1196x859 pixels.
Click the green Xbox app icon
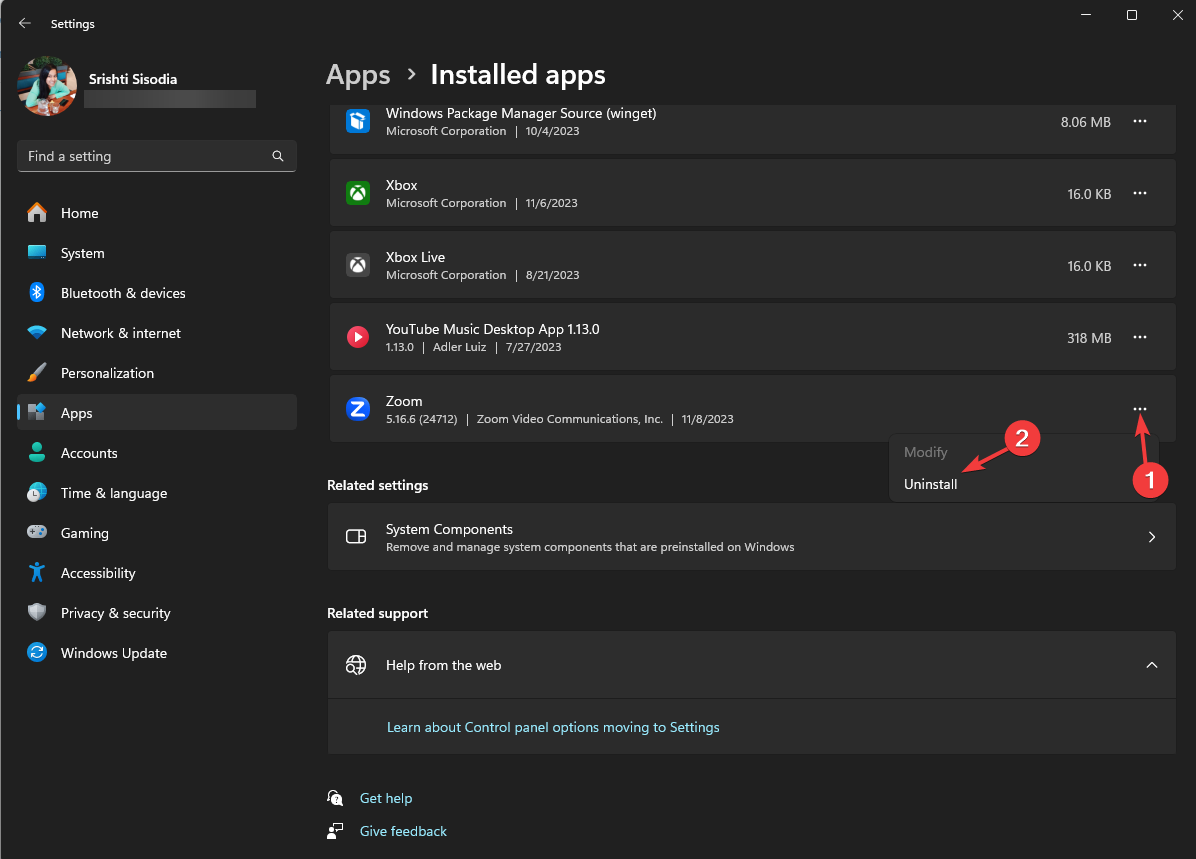(358, 193)
